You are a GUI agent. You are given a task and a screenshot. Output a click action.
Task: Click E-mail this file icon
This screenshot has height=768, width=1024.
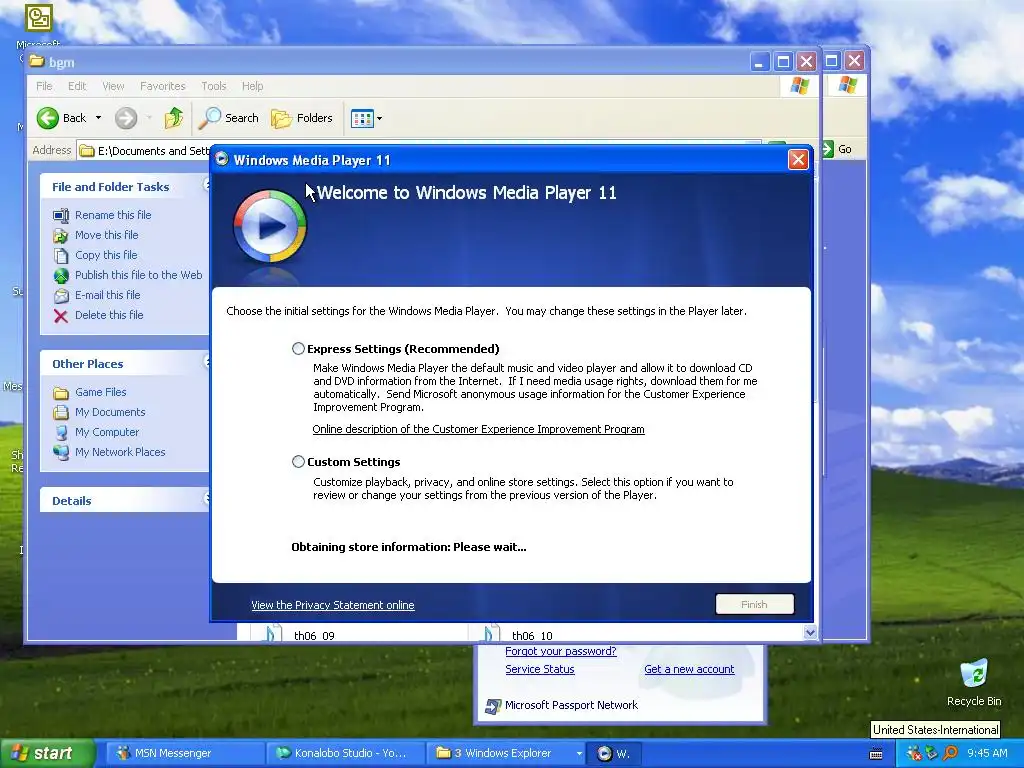point(61,296)
